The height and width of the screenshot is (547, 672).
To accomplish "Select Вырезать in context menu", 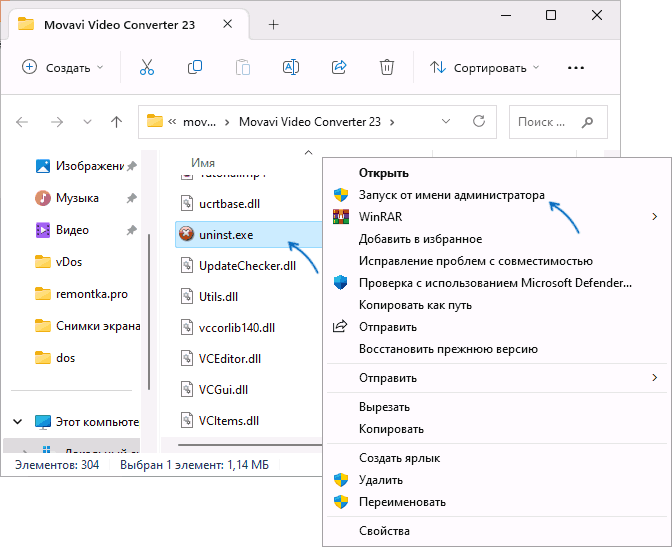I will tap(497, 407).
